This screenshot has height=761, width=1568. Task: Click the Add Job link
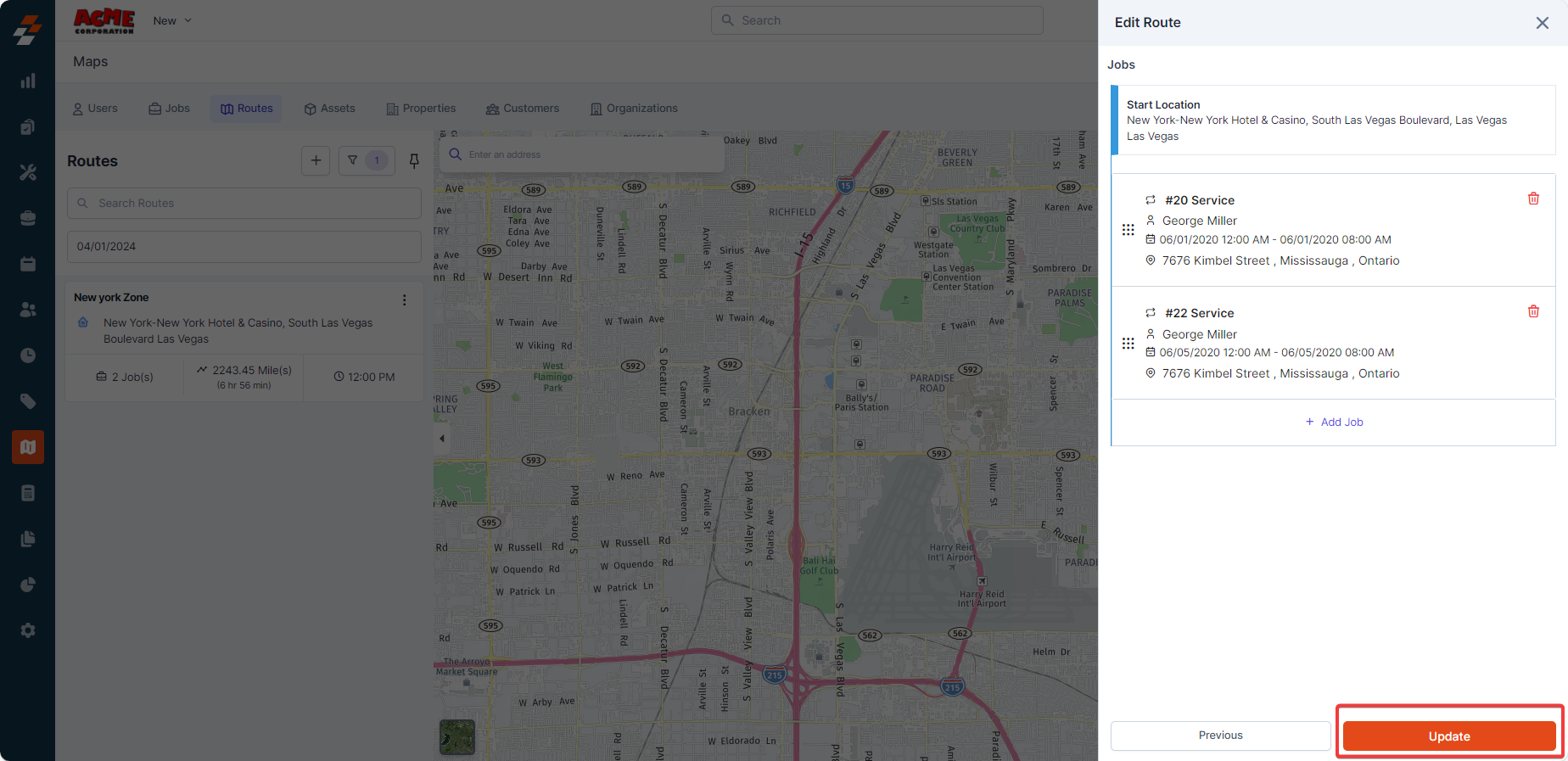pos(1334,422)
